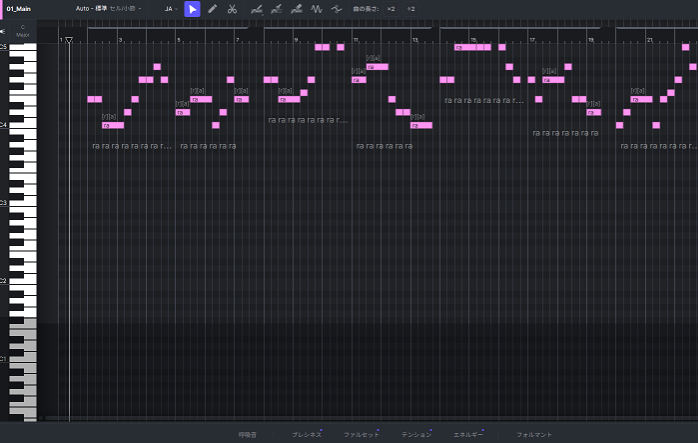This screenshot has height=443, width=698.
Task: Click the ×2 length button
Action: (x=391, y=9)
